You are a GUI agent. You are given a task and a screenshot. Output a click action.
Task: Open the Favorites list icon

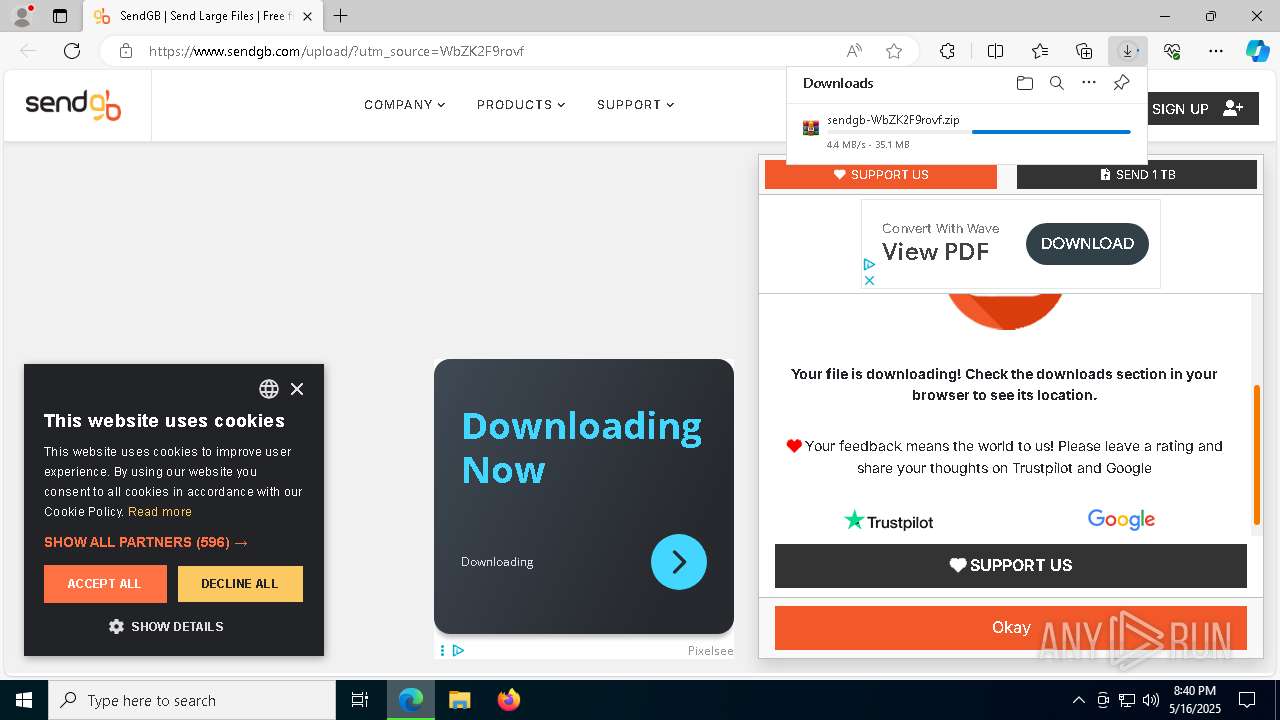(1040, 51)
